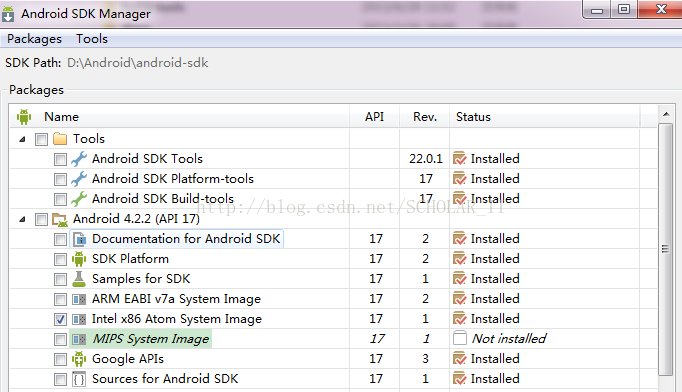Click the 22.0.1 revision cell
This screenshot has width=682, height=392.
(426, 159)
